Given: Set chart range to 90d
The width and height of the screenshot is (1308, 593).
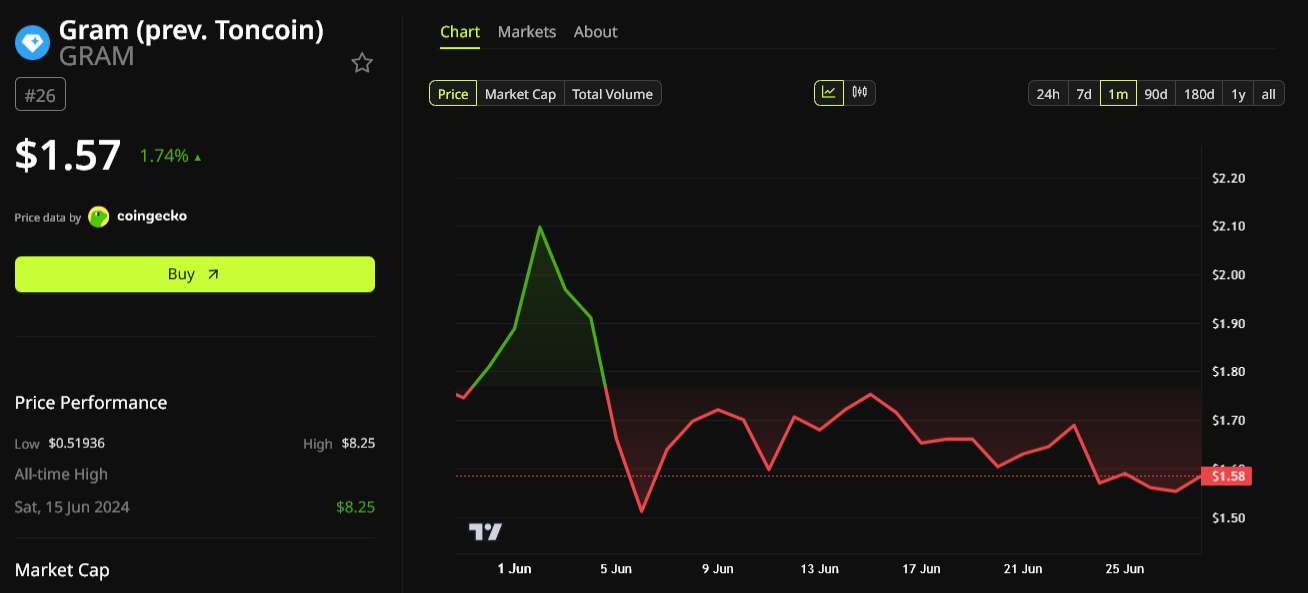Looking at the screenshot, I should pos(1156,94).
